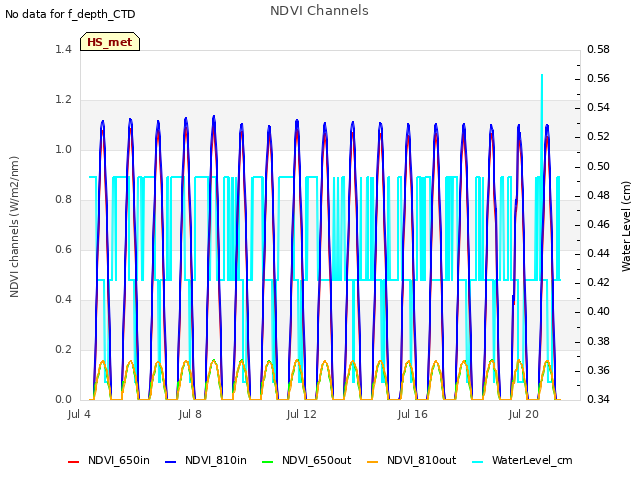Click the 'NDVI channels (W/m2/nm)' axis label
This screenshot has width=640, height=480.
[x=14, y=227]
